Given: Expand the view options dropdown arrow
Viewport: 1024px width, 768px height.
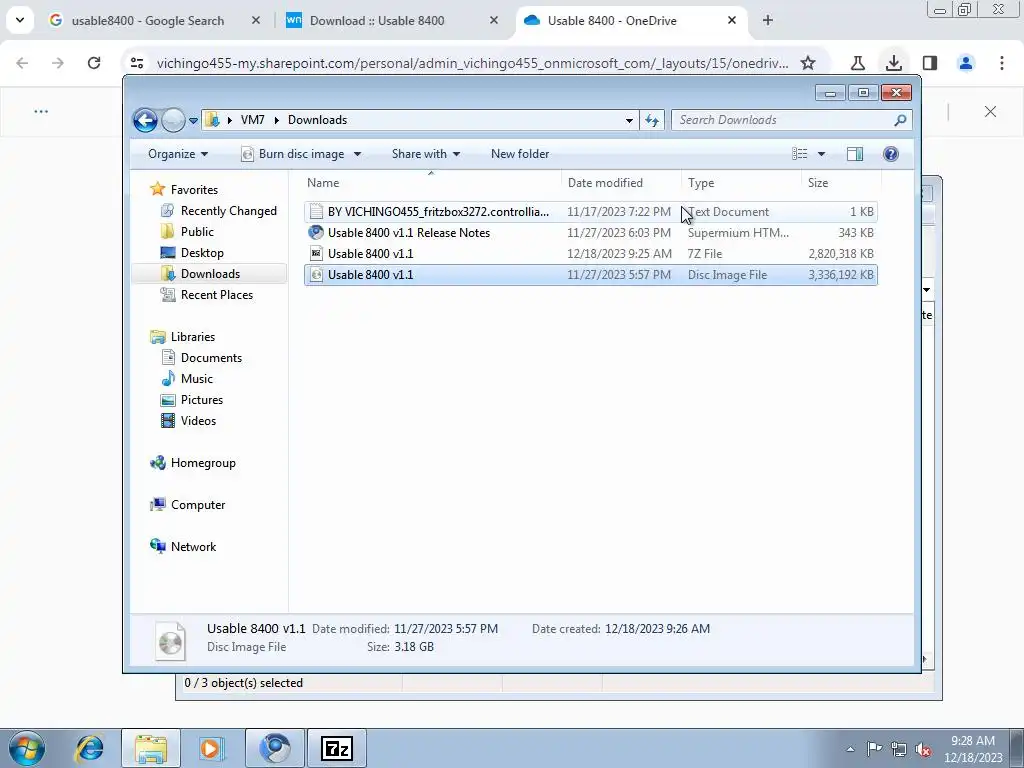Looking at the screenshot, I should (822, 154).
